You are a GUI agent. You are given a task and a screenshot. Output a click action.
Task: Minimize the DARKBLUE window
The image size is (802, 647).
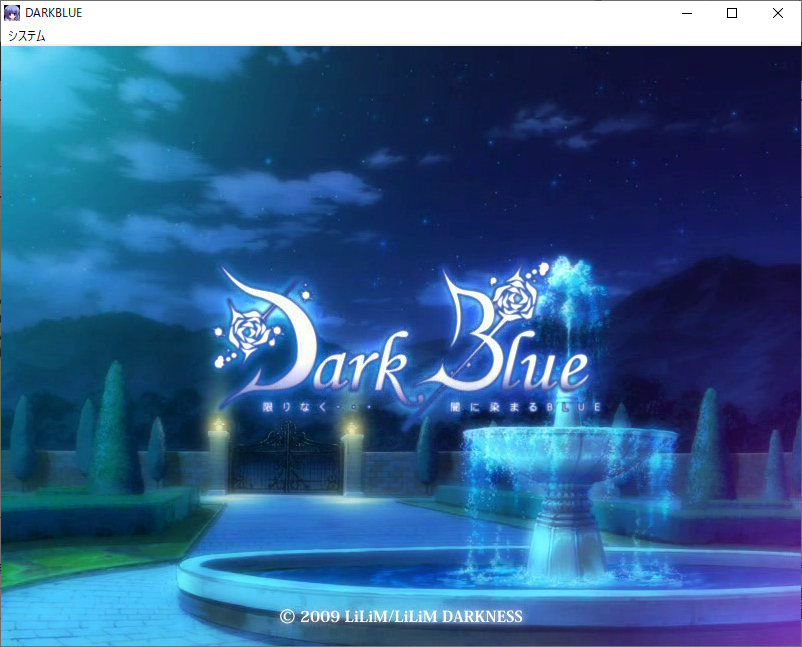pyautogui.click(x=688, y=13)
